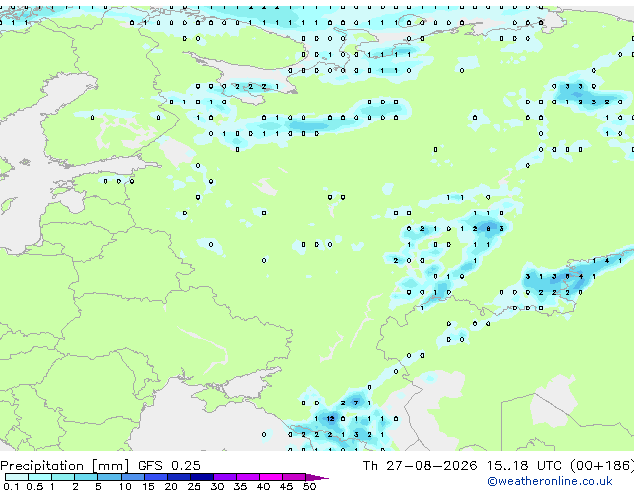Click the '12' precipitation value on the map
Image resolution: width=634 pixels, height=490 pixels.
[x=330, y=418]
